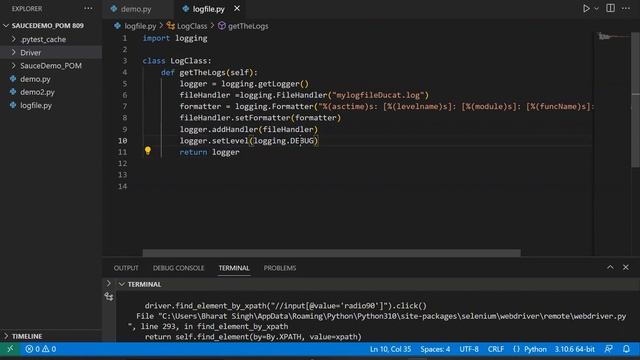640x360 pixels.
Task: Run the Python file with play button
Action: [586, 9]
